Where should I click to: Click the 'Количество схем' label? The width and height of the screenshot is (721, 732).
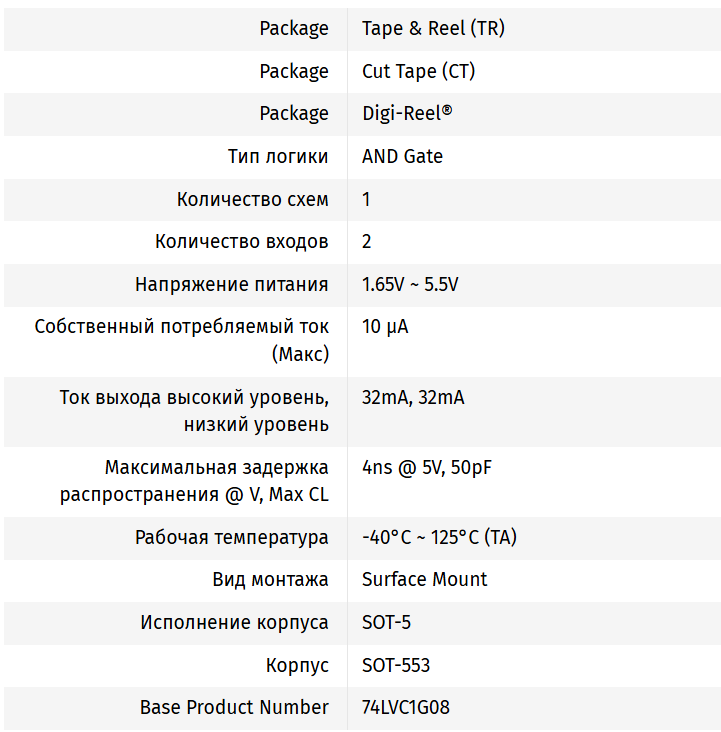pyautogui.click(x=252, y=200)
